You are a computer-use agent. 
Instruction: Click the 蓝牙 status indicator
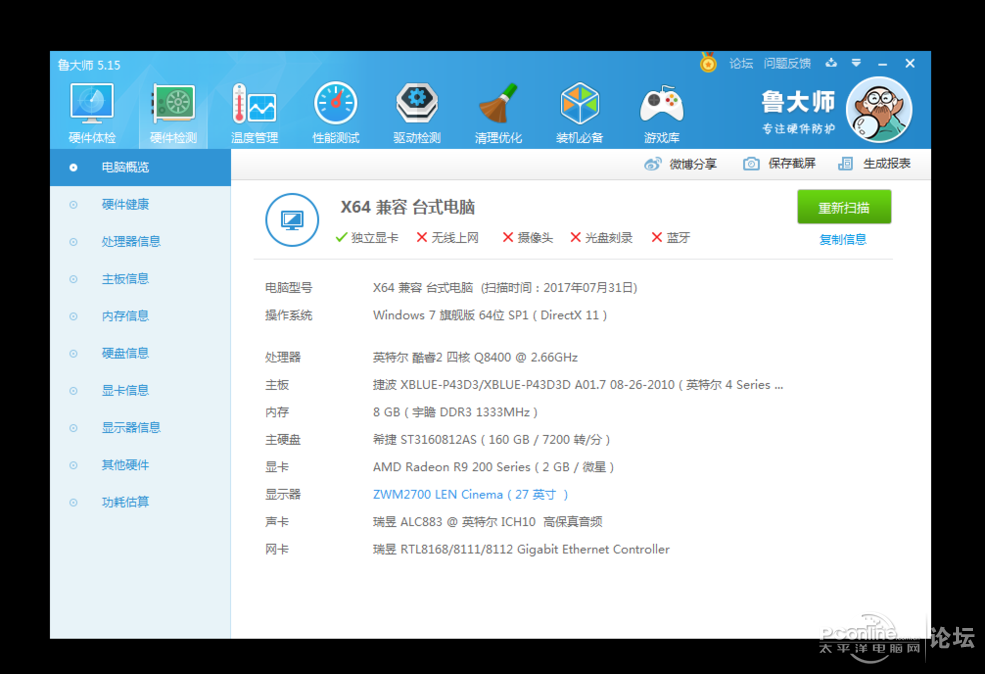coord(671,237)
